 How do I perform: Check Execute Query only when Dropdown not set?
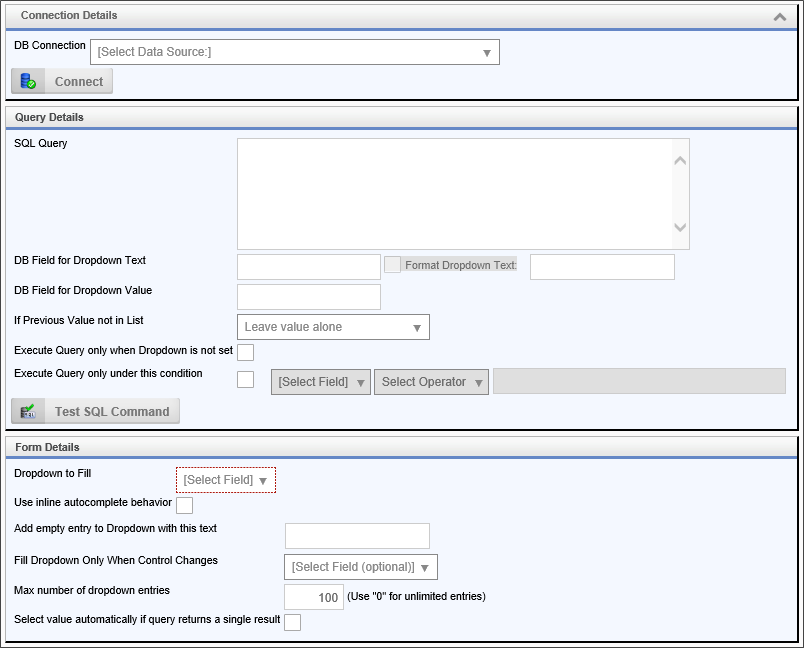pos(245,352)
